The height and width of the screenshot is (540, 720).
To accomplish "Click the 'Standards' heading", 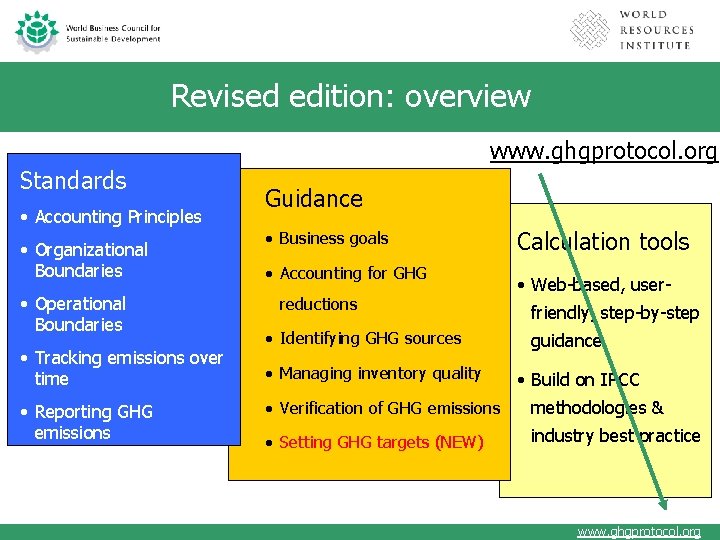I will (73, 180).
